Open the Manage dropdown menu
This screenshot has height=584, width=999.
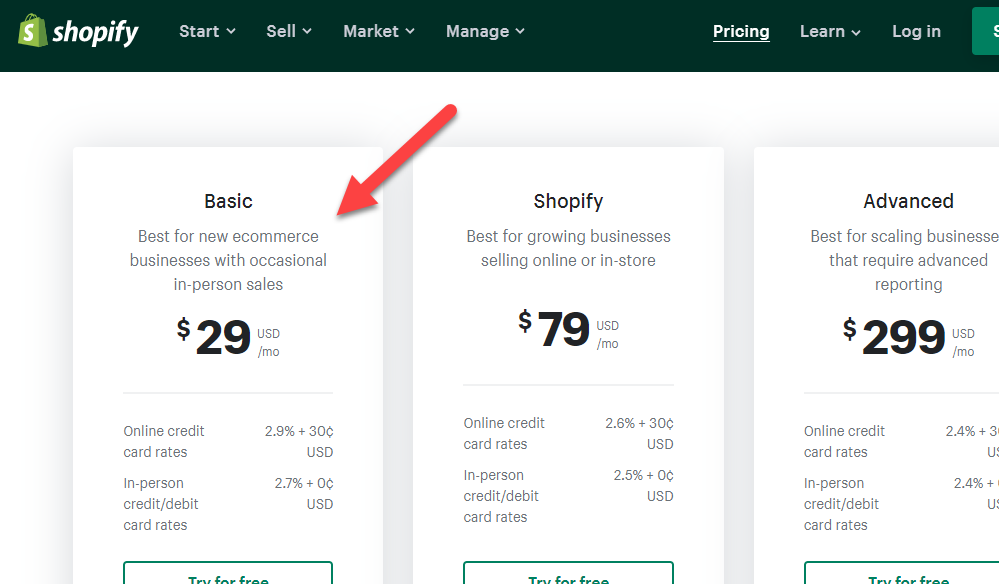485,31
